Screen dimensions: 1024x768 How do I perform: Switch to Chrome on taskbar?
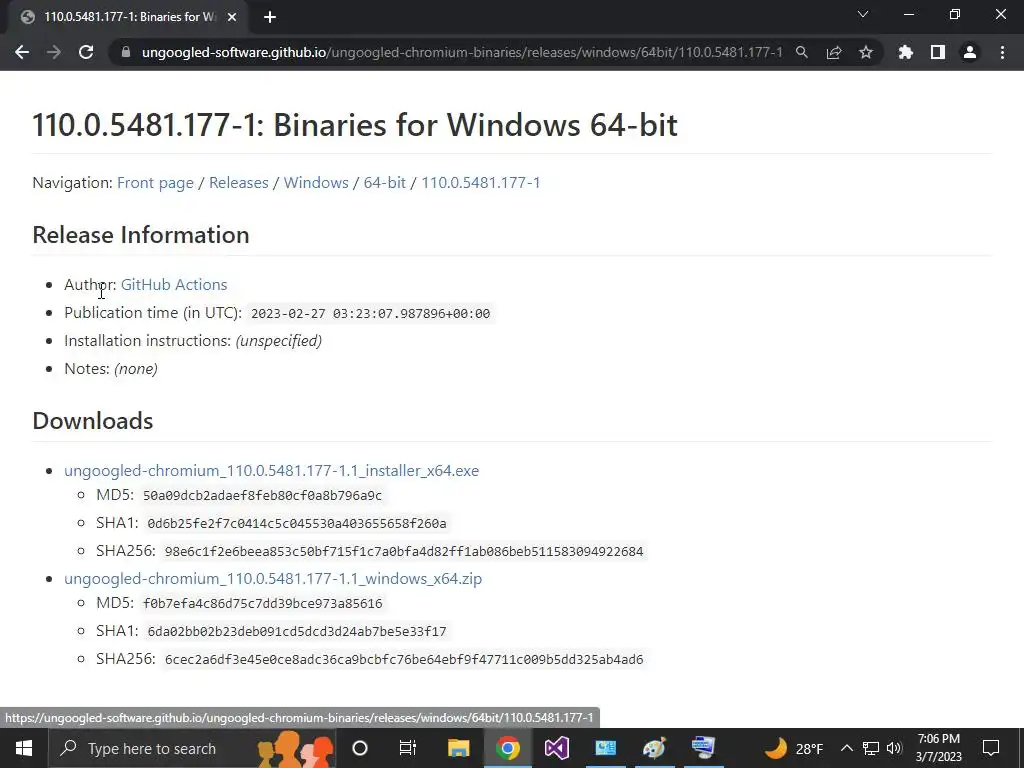pos(507,748)
